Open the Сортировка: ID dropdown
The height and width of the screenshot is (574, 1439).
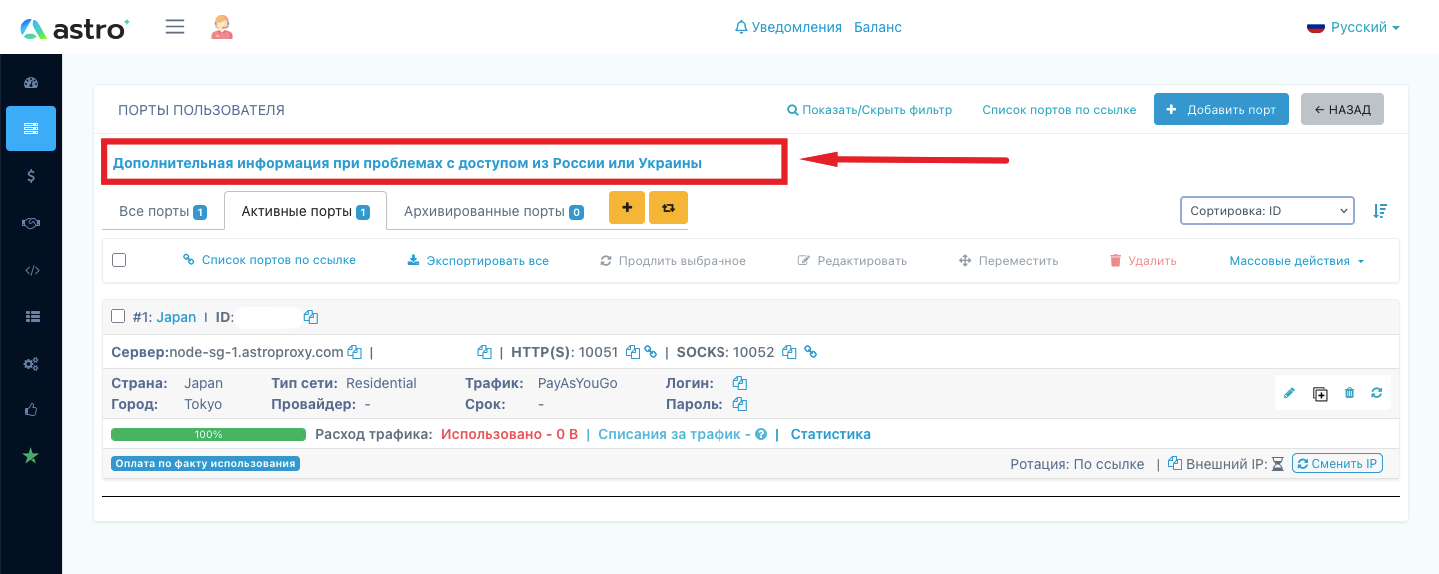point(1267,211)
